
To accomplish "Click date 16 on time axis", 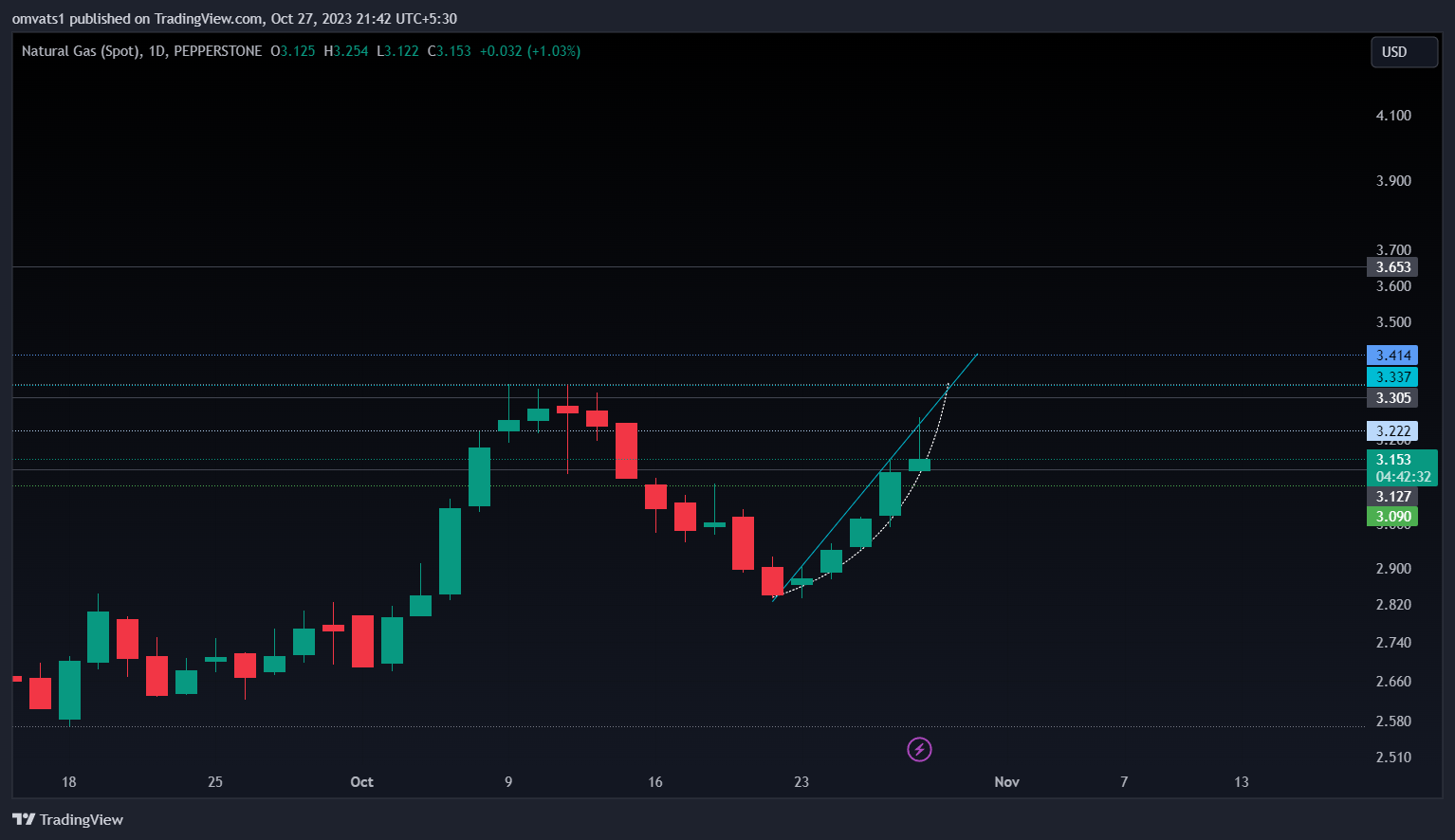I will (655, 782).
